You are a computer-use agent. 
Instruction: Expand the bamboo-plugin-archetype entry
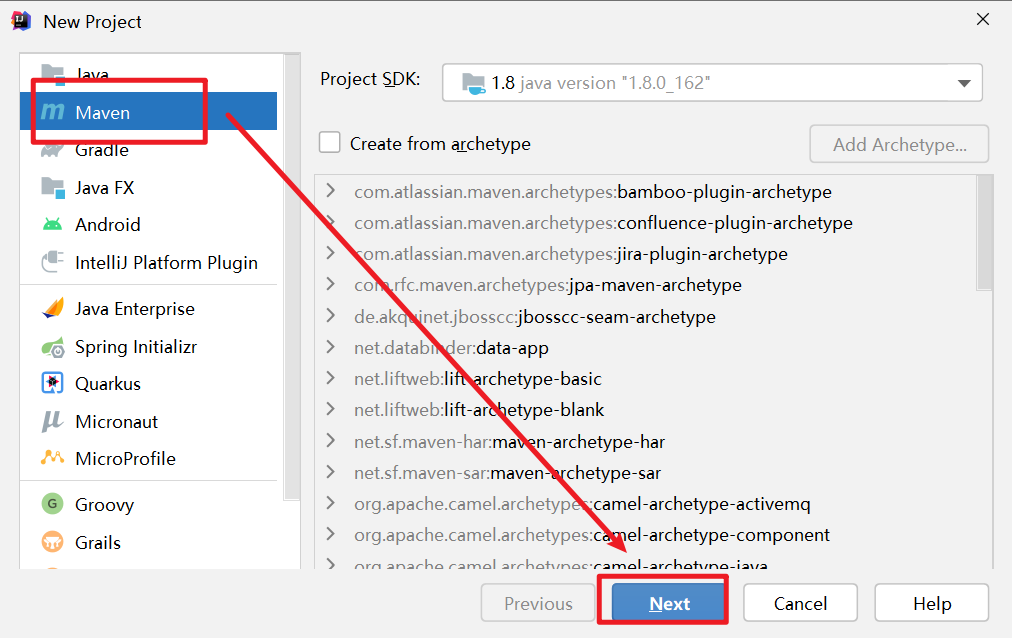point(331,191)
